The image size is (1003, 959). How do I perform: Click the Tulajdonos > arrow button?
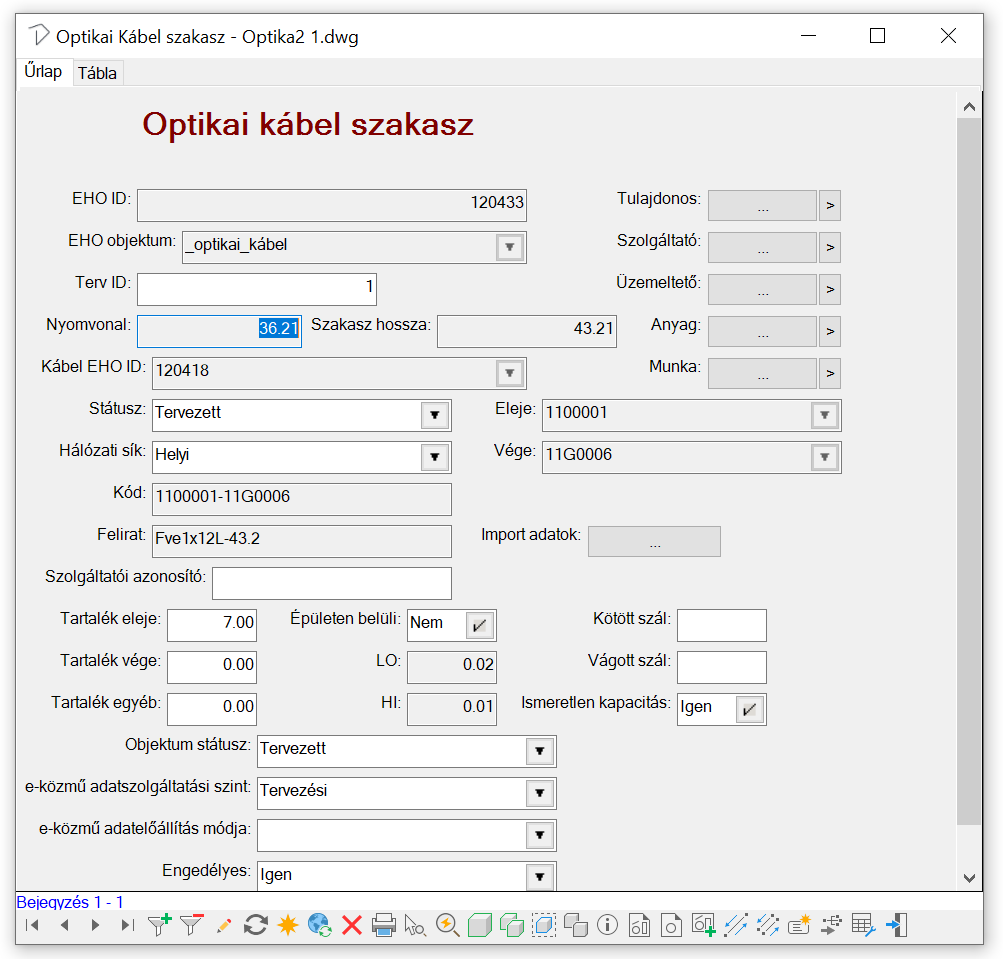(x=830, y=205)
